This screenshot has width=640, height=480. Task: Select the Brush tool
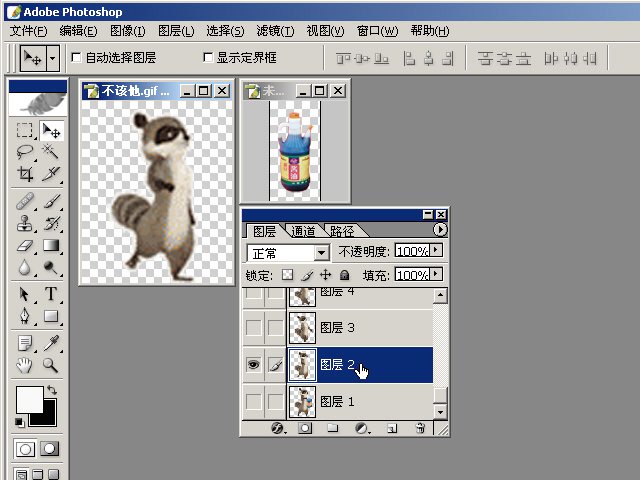coord(51,202)
